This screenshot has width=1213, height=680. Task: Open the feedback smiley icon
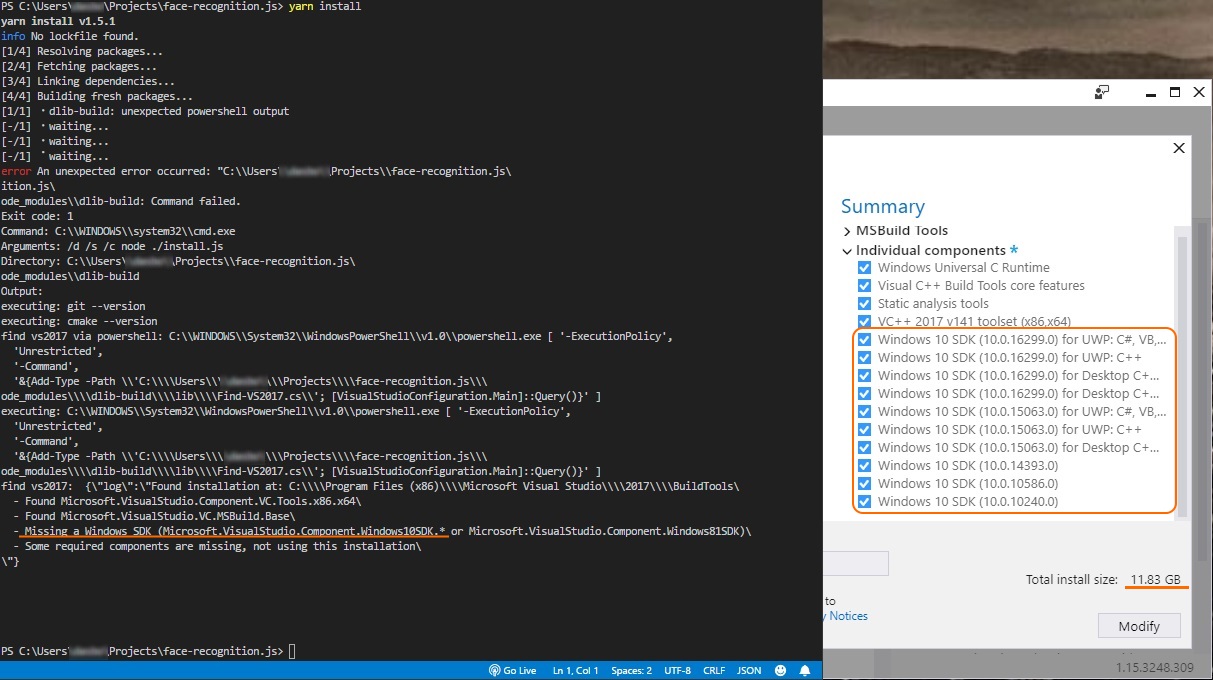pos(779,670)
